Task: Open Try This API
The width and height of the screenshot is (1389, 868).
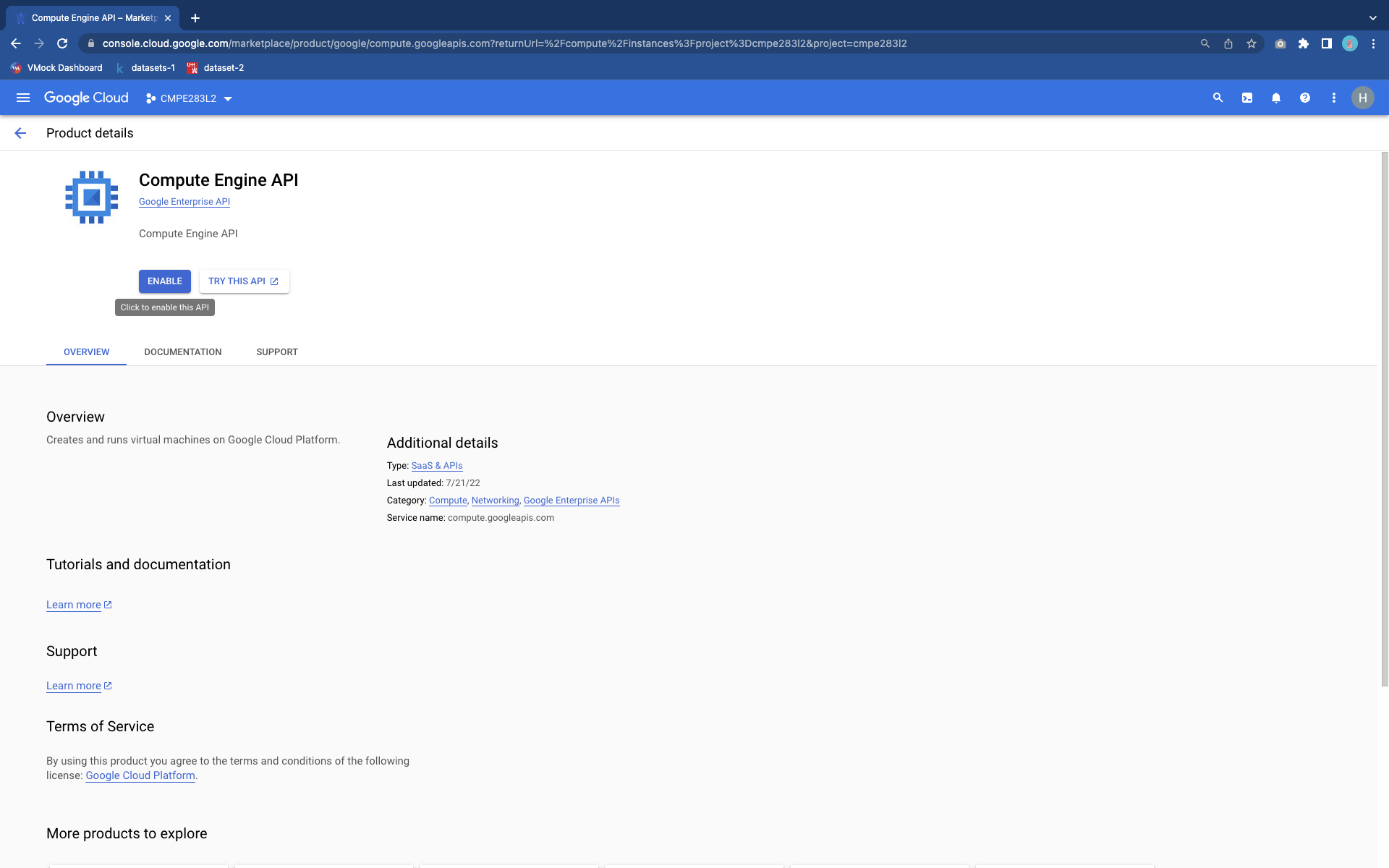Action: click(x=244, y=281)
